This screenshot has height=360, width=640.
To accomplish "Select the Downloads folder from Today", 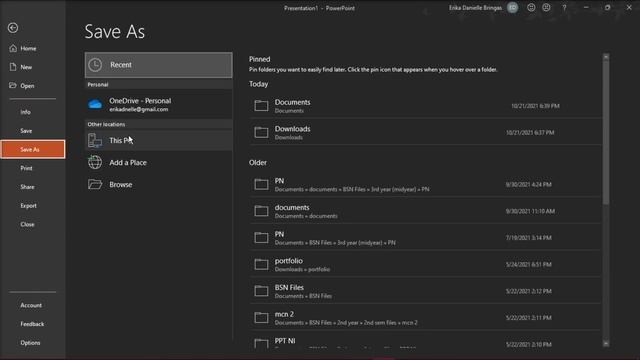I will click(x=425, y=132).
